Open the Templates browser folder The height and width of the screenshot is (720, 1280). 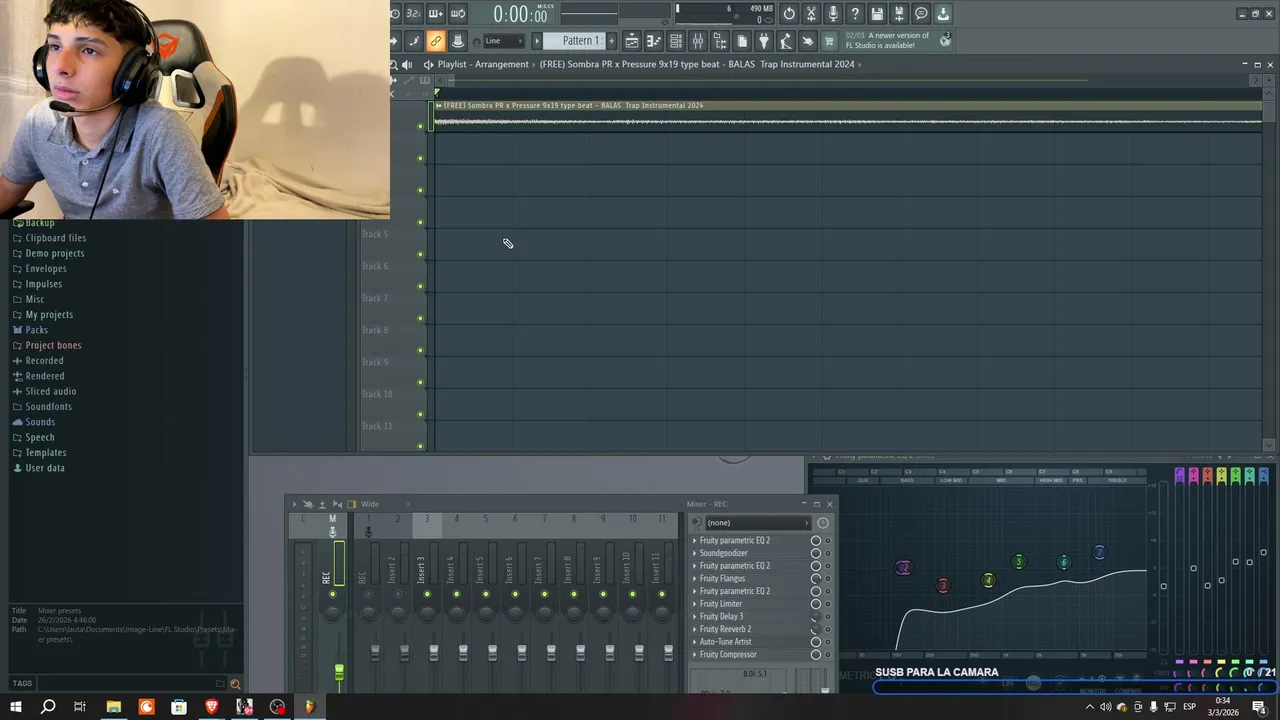(45, 453)
